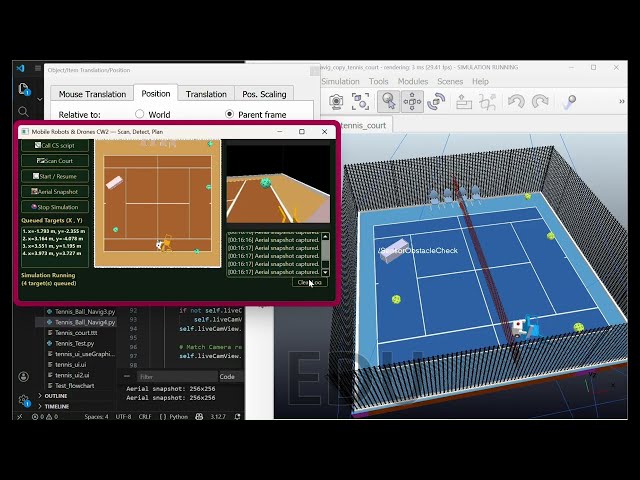Viewport: 640px width, 480px height.
Task: Expand the toolbar overflow chevrons
Action: (622, 101)
